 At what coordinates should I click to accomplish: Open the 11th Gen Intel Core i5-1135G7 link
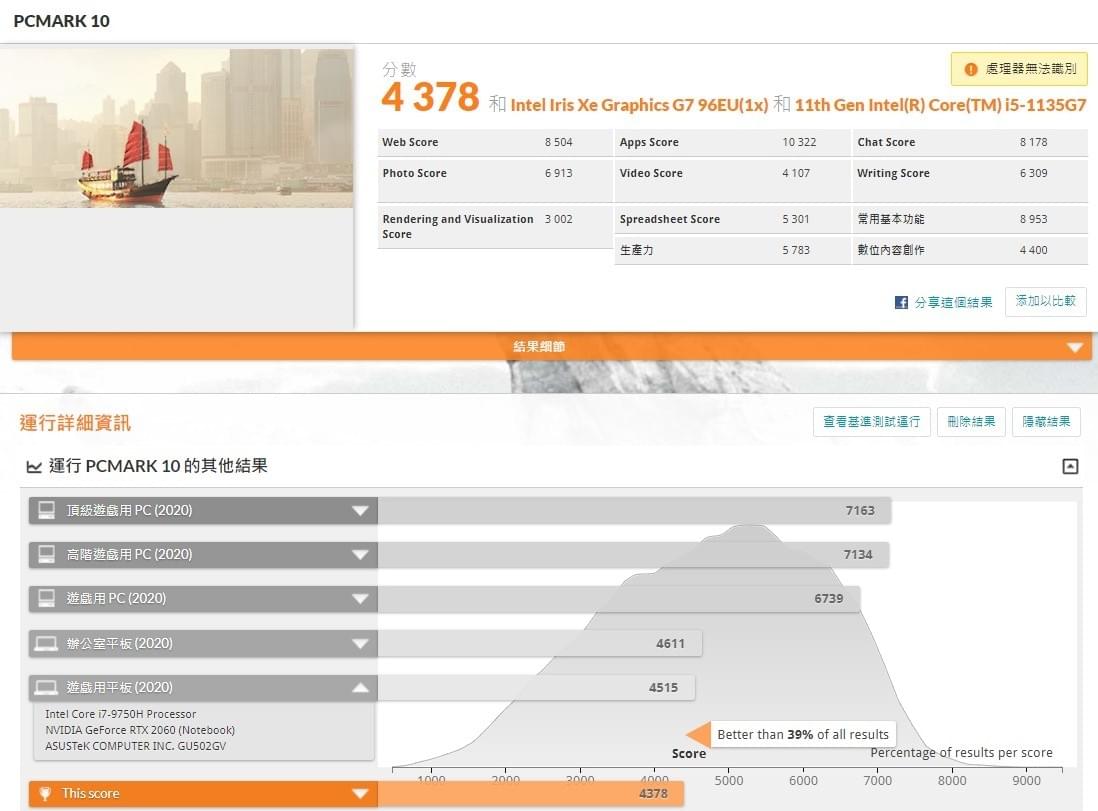(x=940, y=105)
